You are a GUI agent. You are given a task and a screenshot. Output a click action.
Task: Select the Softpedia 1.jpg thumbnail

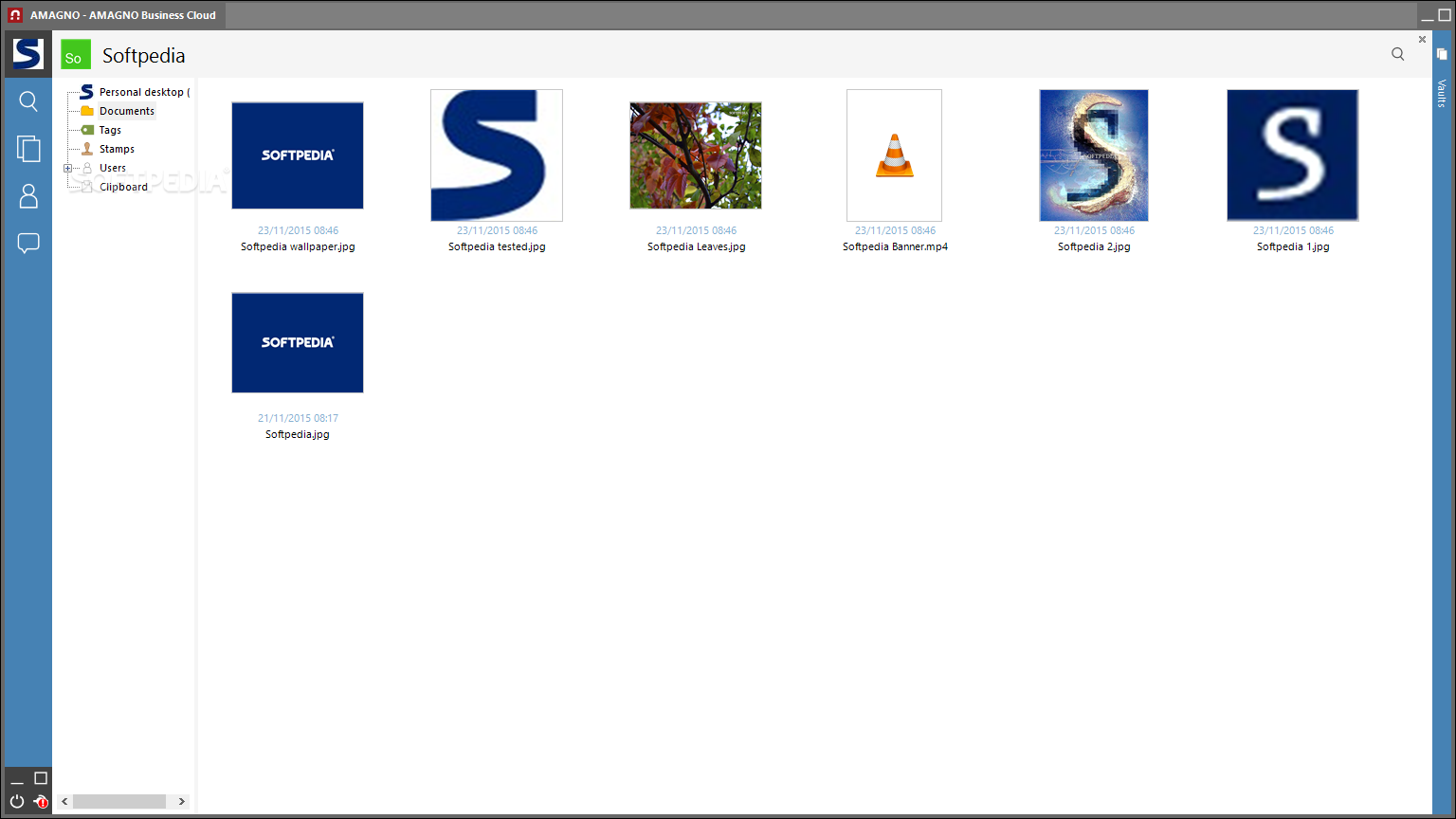[1293, 155]
